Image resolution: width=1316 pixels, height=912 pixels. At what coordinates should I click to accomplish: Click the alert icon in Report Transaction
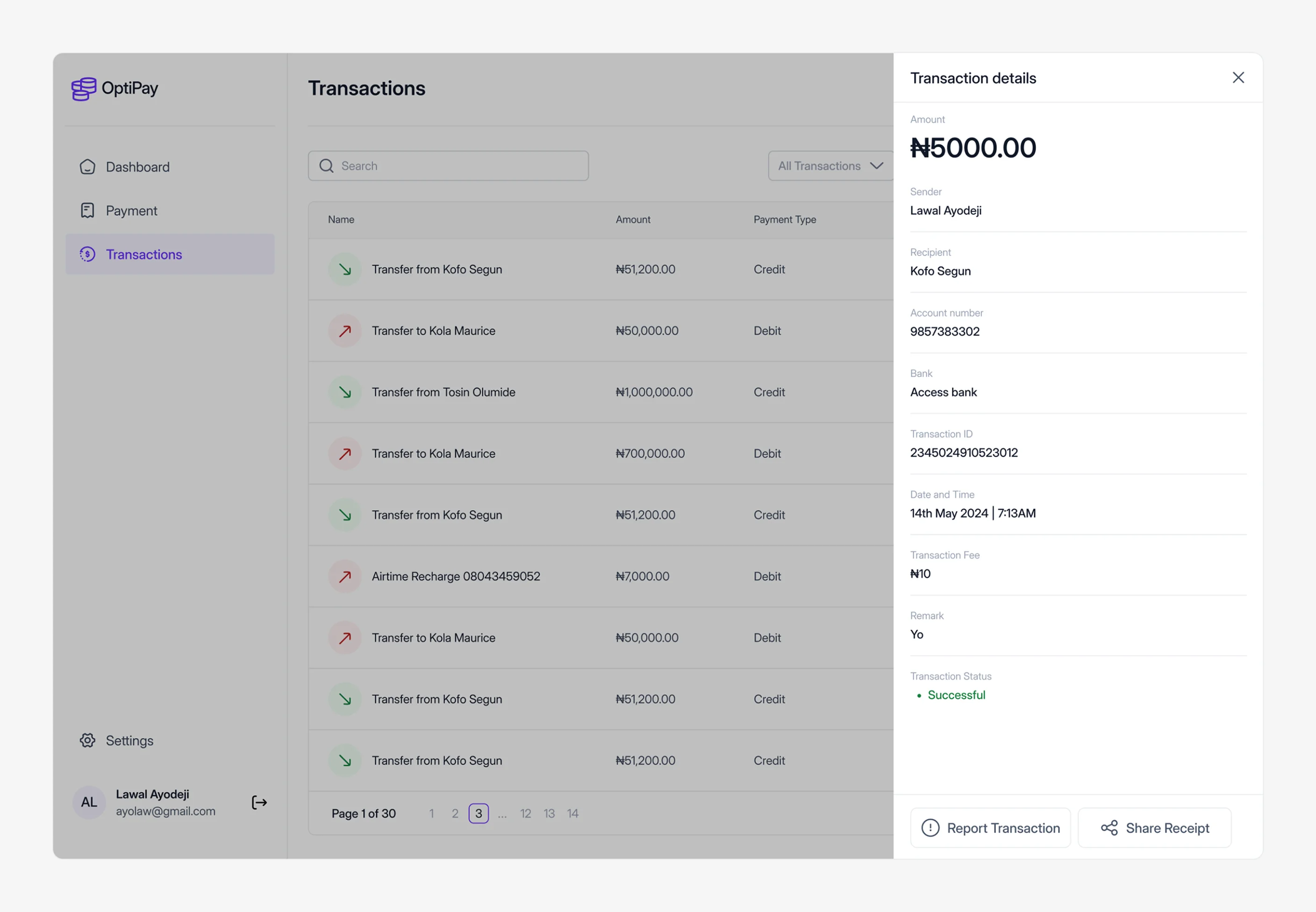[930, 828]
